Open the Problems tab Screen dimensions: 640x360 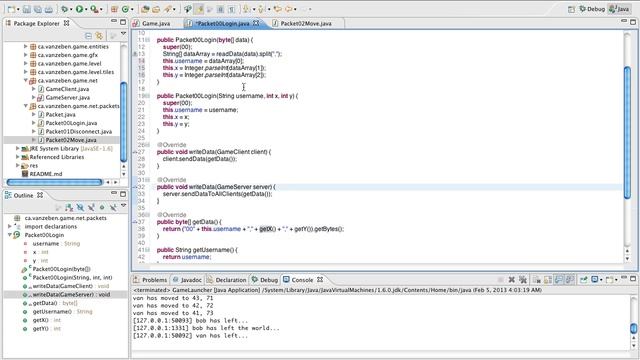150,280
